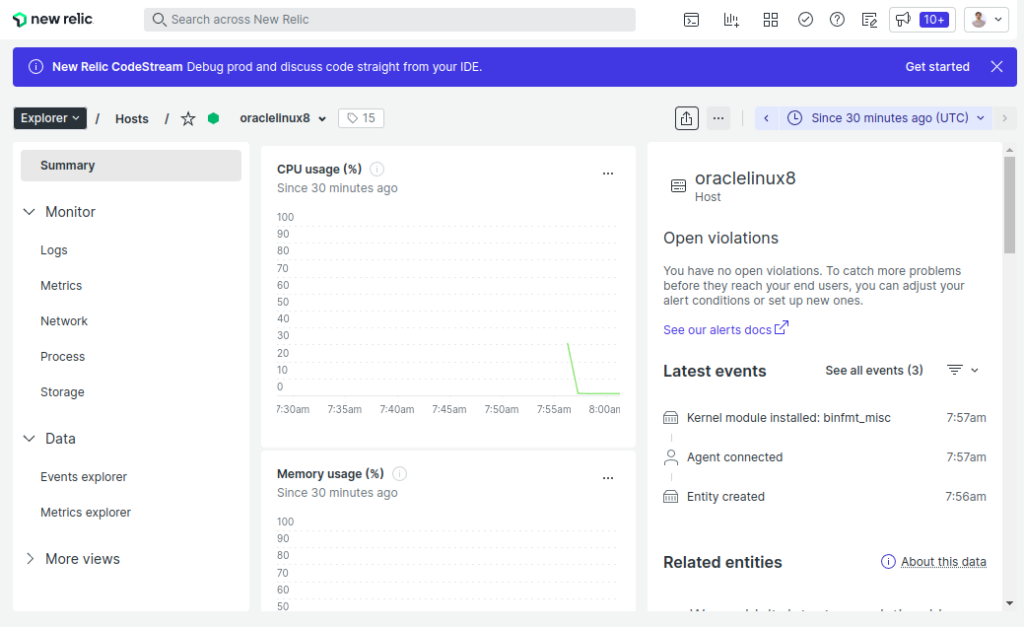Select the Summary menu item
Screen dimensions: 1024x627
pos(131,166)
